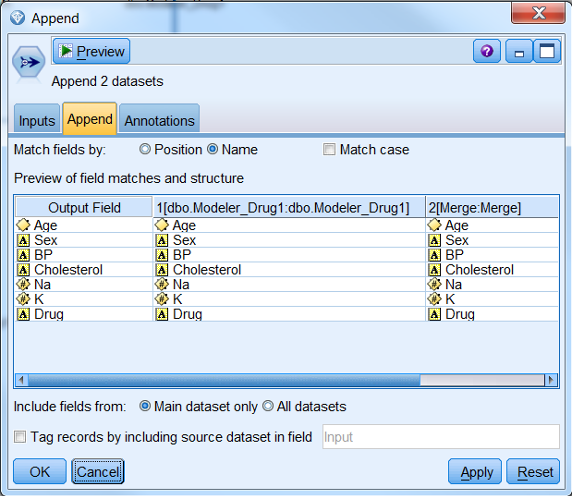
Task: Click the right scroll arrow of field table
Action: tap(551, 380)
